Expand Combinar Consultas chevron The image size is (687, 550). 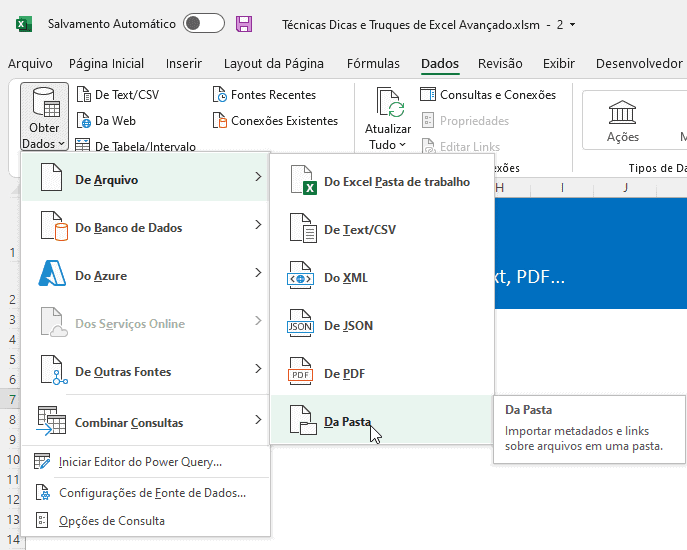click(258, 419)
